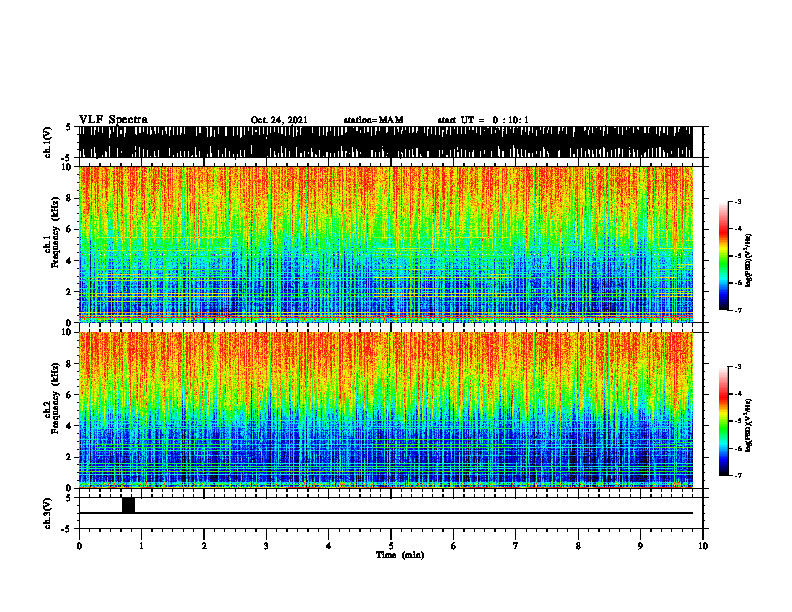Image resolution: width=792 pixels, height=612 pixels.
Task: Click the ch.2 frequency tick "8" kHz
Action: (69, 364)
